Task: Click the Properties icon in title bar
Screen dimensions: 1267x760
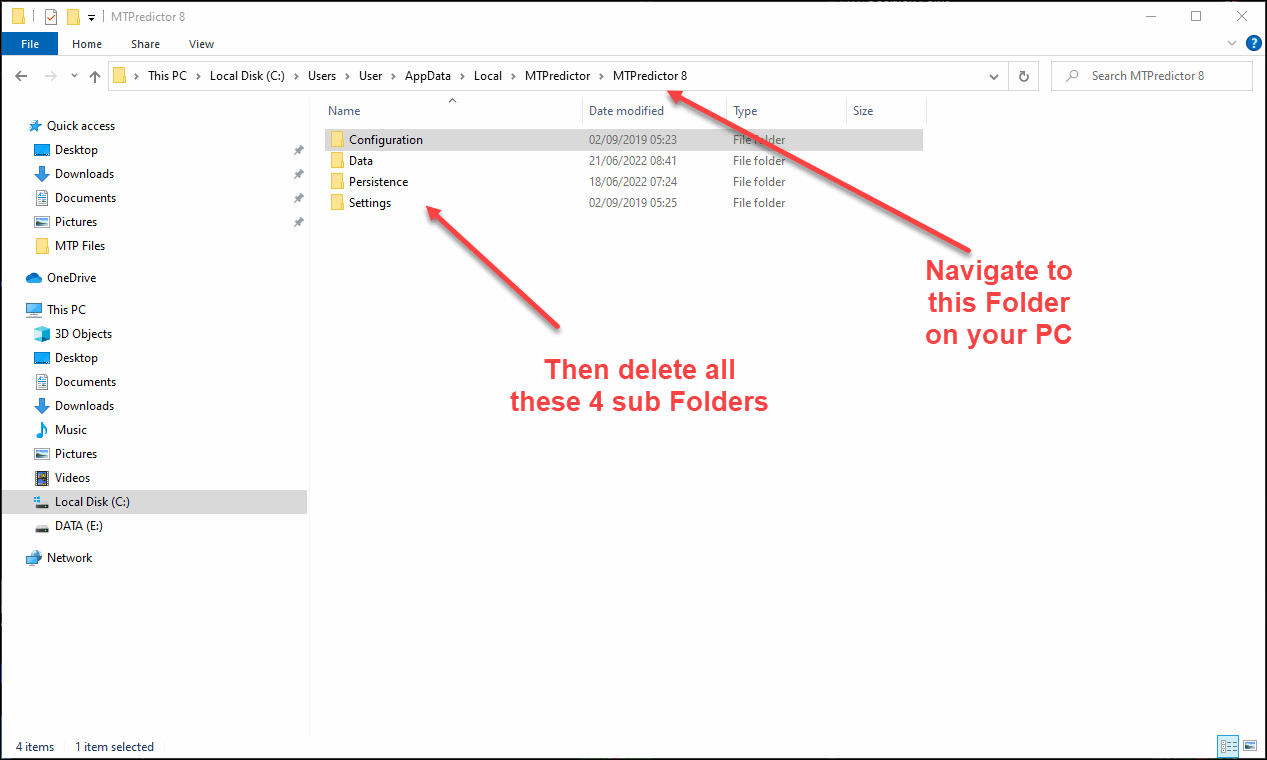Action: [x=51, y=17]
